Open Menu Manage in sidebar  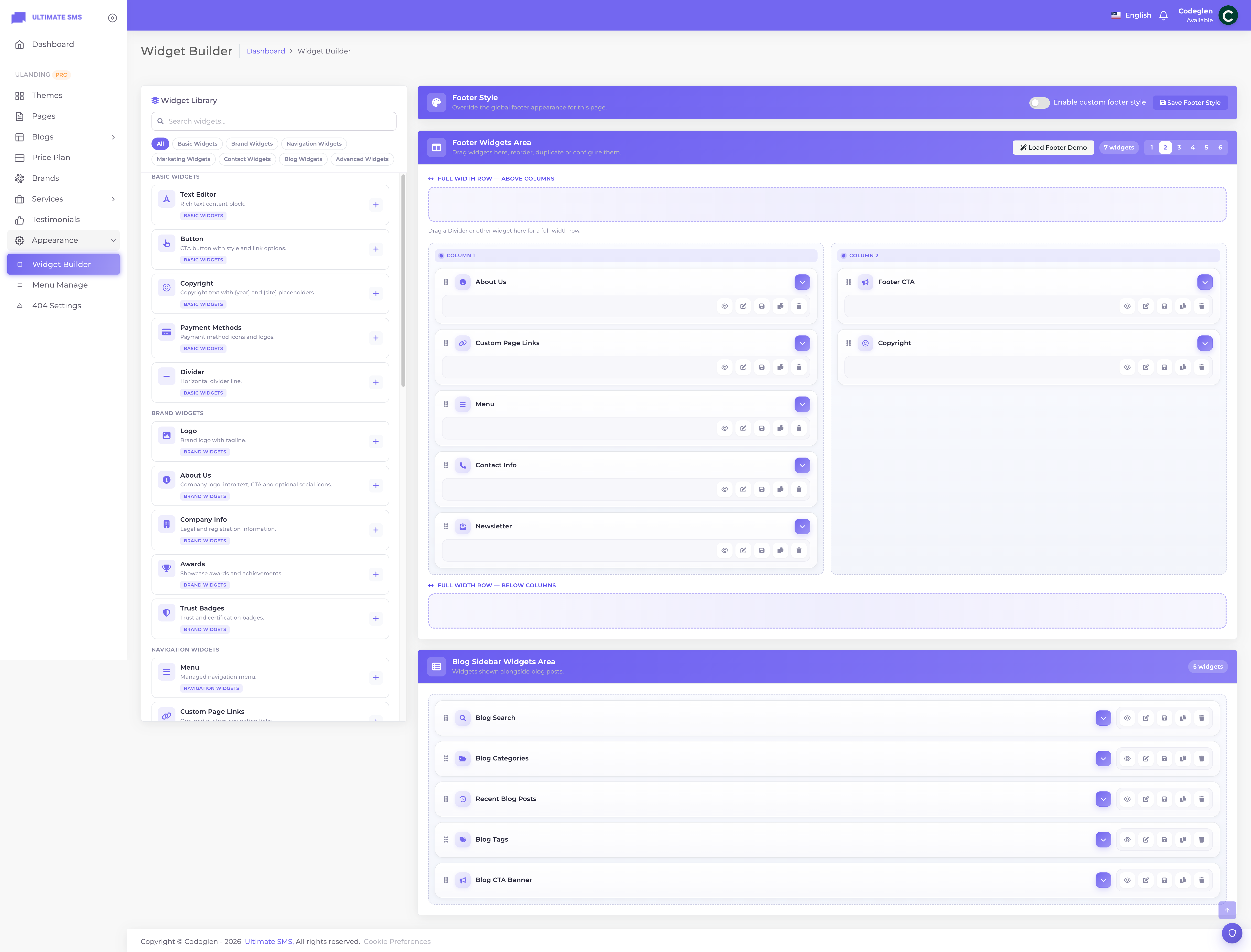64,285
